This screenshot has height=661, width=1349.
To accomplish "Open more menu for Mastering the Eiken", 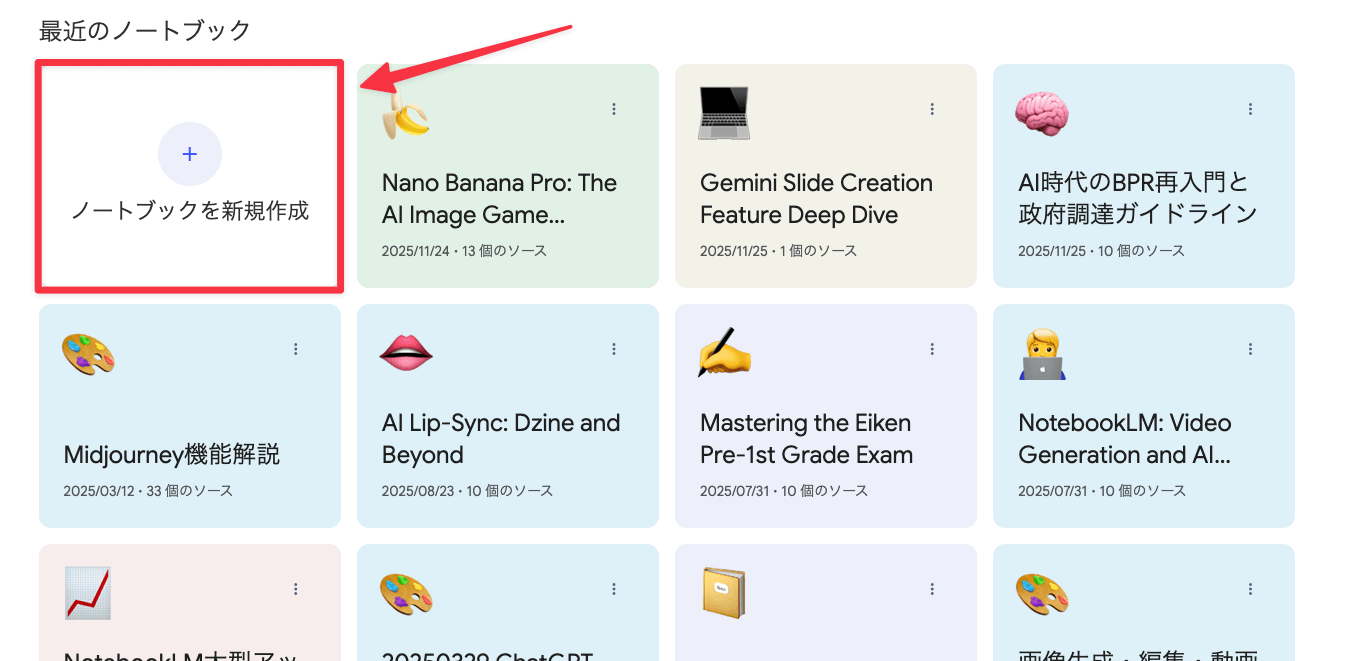I will [932, 349].
